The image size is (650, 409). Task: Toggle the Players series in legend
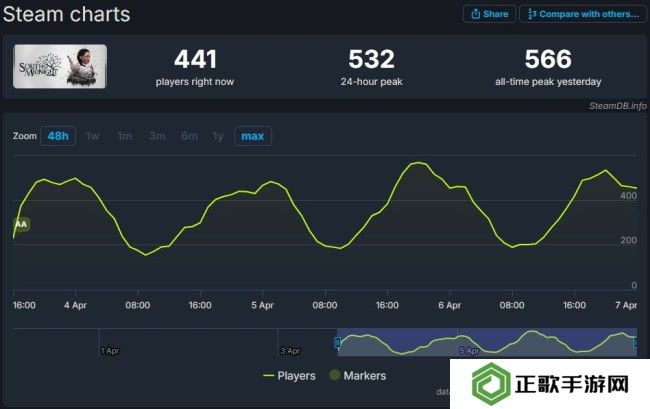pos(289,376)
